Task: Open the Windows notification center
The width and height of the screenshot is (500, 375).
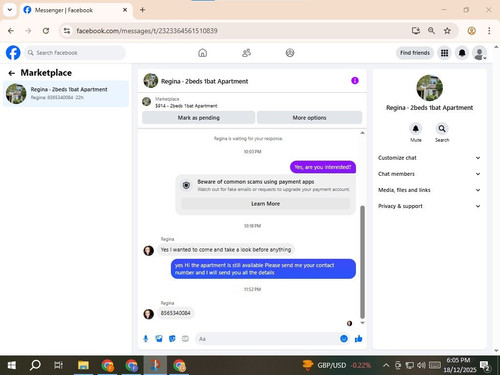Action: point(485,366)
